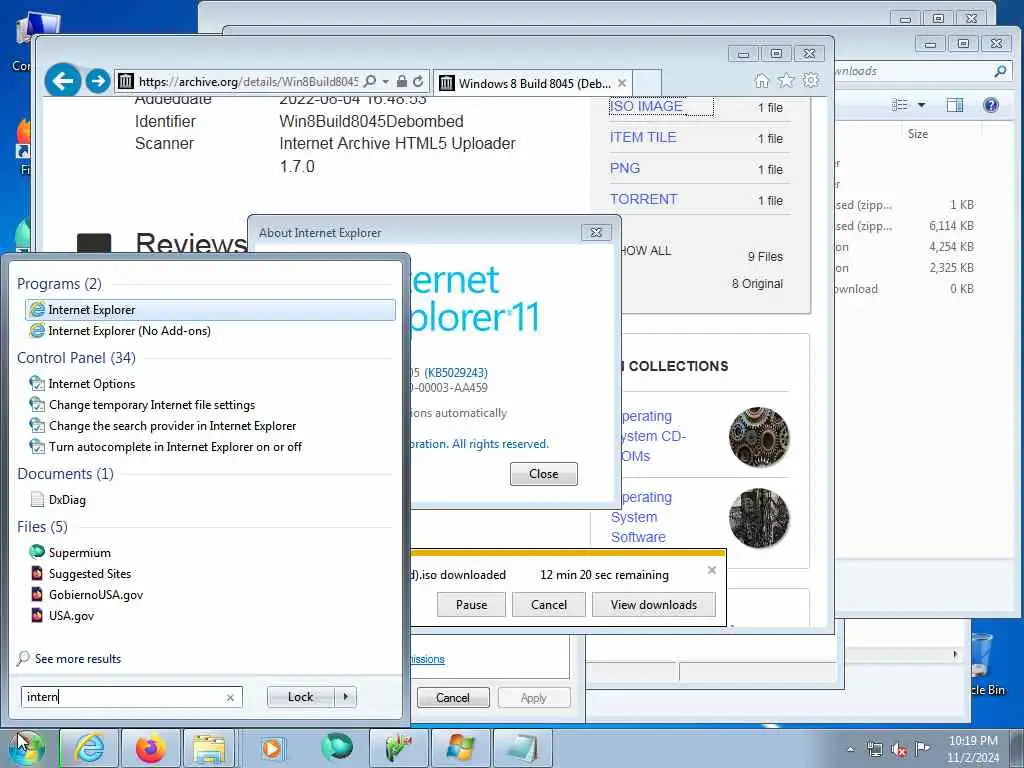This screenshot has width=1024, height=768.
Task: Click the Lock button in Start menu
Action: coord(300,697)
